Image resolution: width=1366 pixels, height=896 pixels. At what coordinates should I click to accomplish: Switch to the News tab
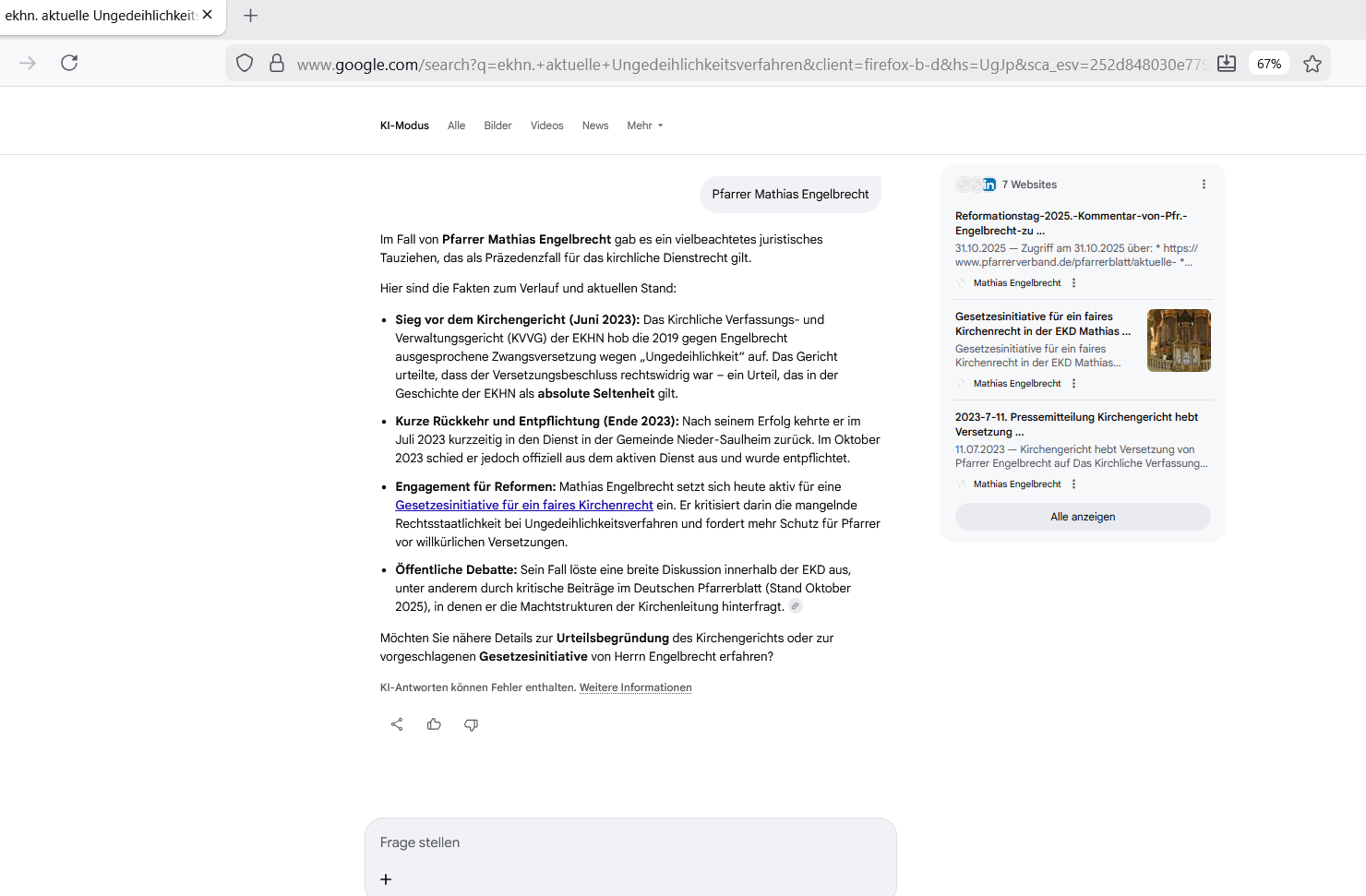[x=595, y=125]
